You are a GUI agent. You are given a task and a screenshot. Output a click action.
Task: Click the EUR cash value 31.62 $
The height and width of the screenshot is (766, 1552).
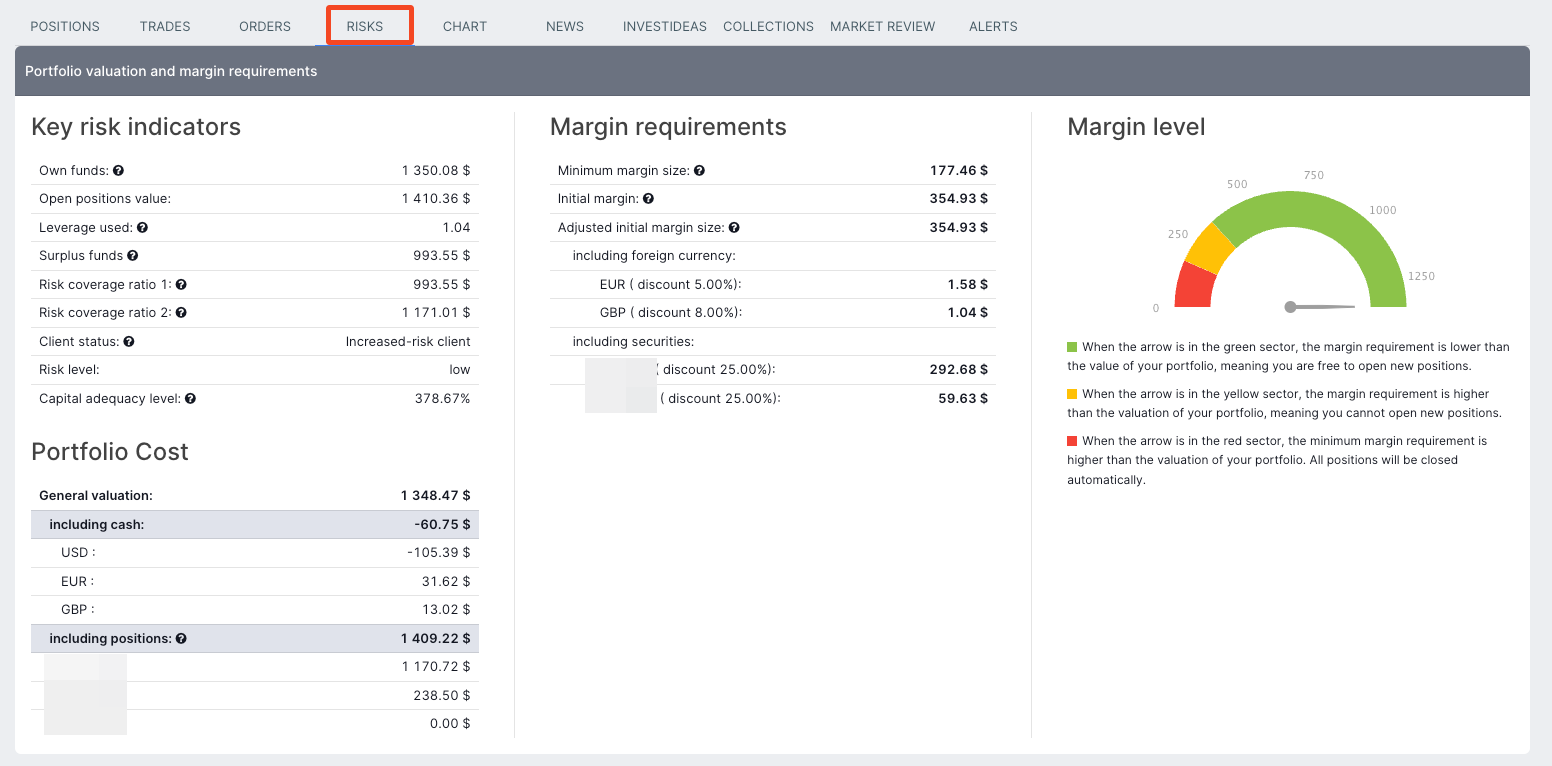pos(446,581)
